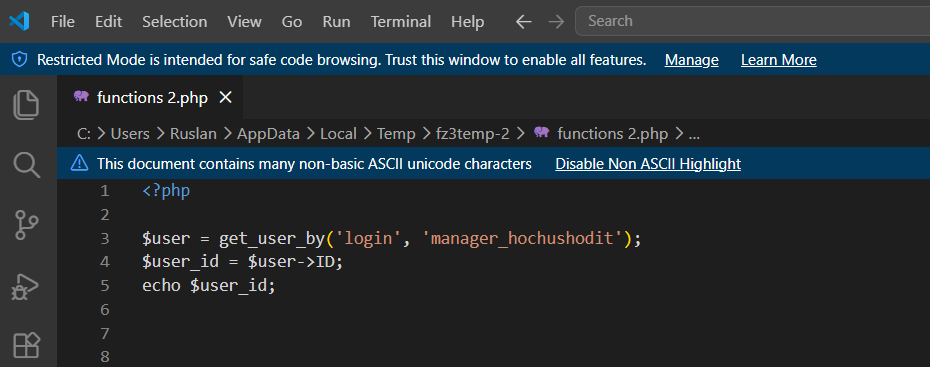Open the Explorer view in activity bar

(x=26, y=105)
